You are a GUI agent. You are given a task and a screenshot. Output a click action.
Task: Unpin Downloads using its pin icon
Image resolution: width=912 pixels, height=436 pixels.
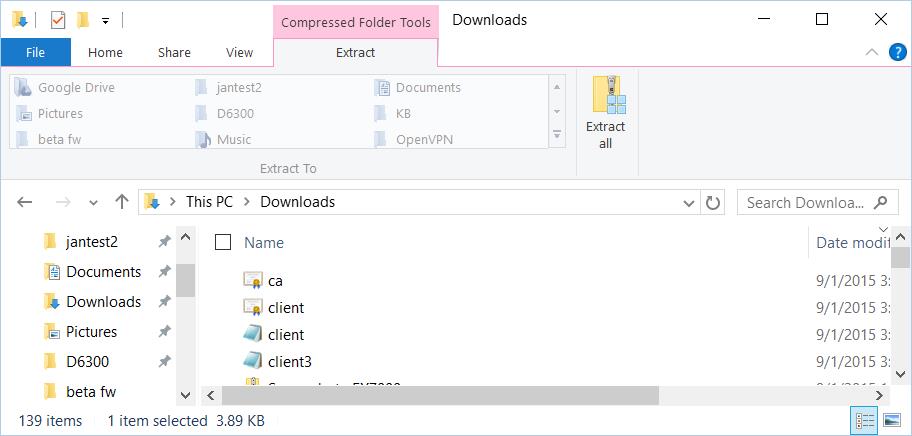click(164, 301)
